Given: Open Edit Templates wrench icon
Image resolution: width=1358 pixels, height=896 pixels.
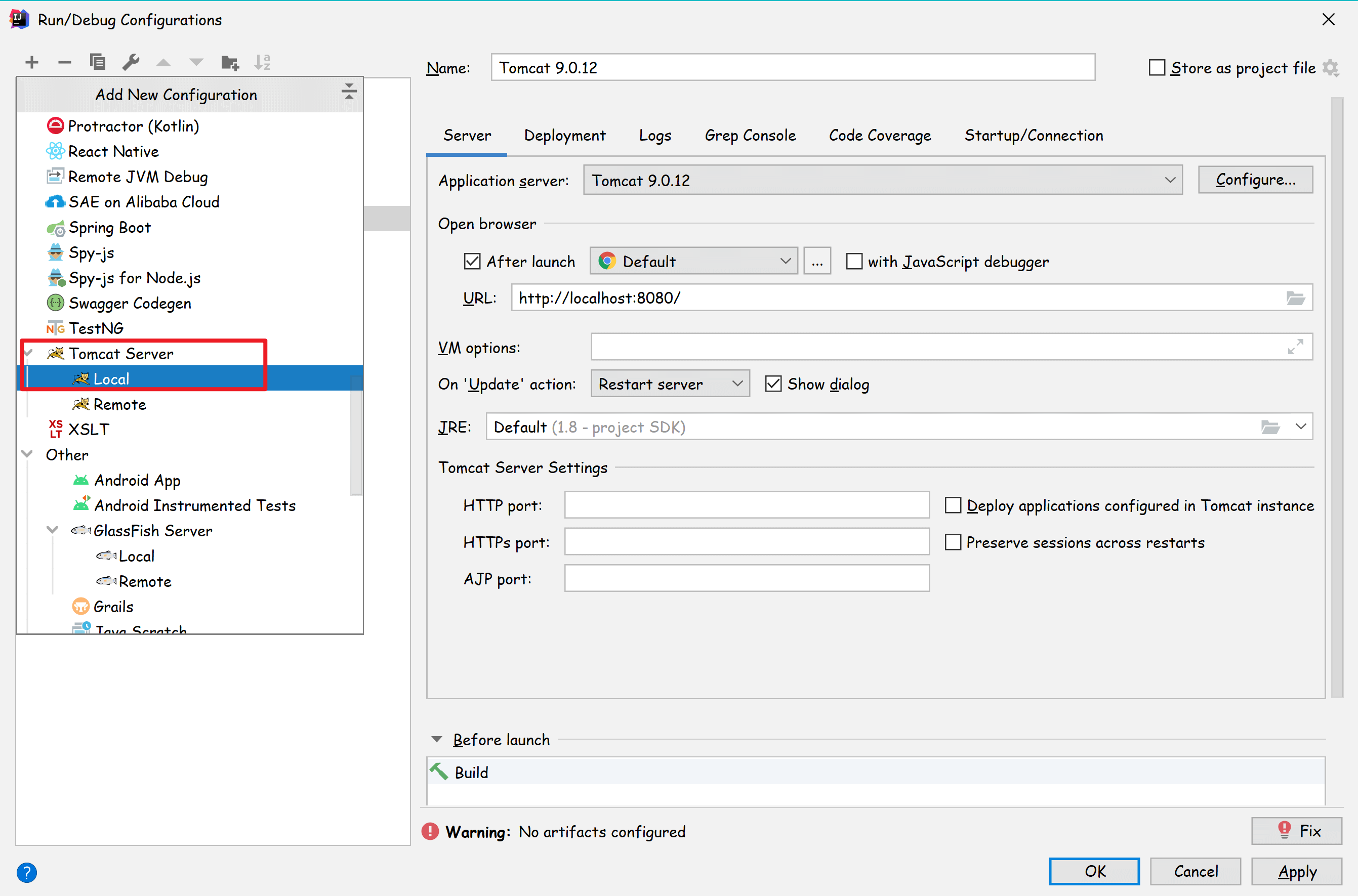Looking at the screenshot, I should [x=131, y=62].
